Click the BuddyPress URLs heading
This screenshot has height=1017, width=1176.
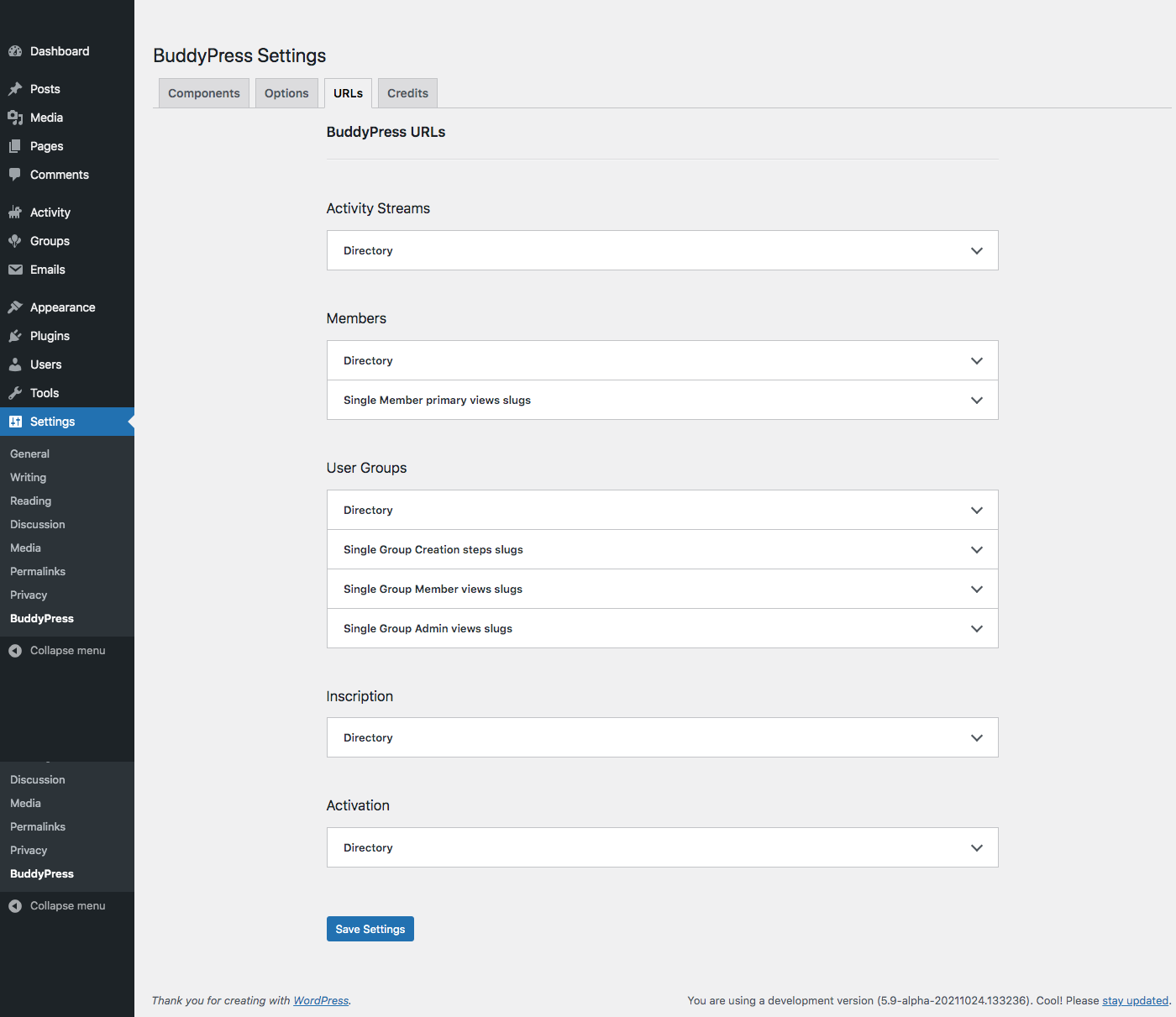[386, 132]
